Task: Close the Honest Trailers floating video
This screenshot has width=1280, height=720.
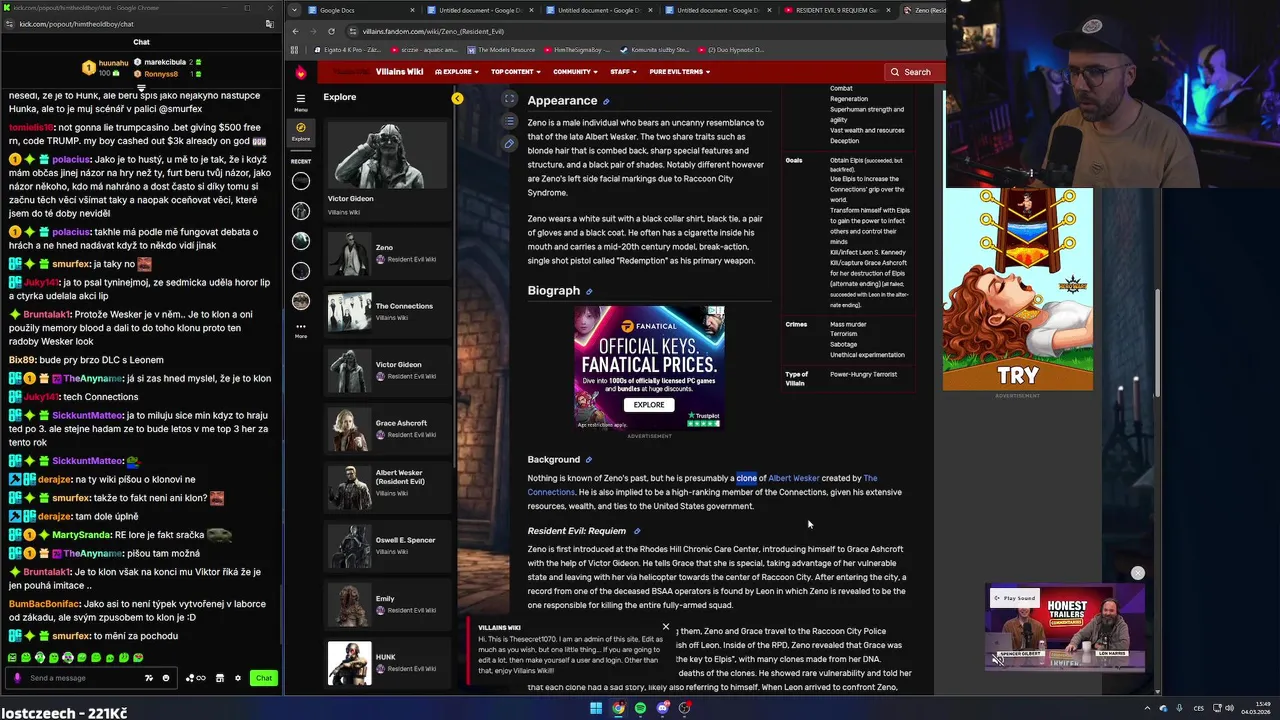Action: tap(1137, 573)
